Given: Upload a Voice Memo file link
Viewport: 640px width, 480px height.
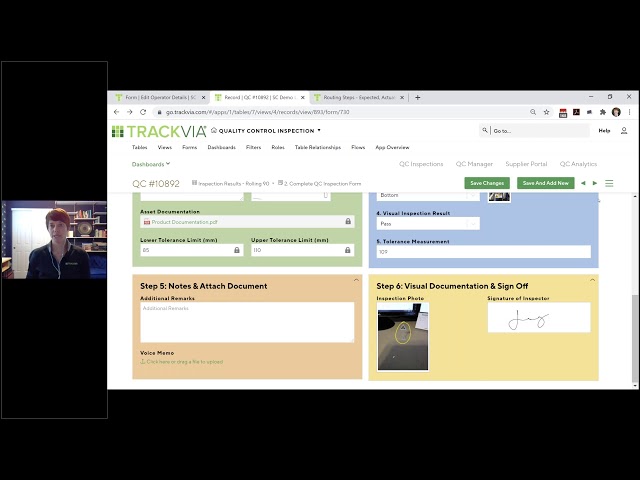Looking at the screenshot, I should pos(182,362).
